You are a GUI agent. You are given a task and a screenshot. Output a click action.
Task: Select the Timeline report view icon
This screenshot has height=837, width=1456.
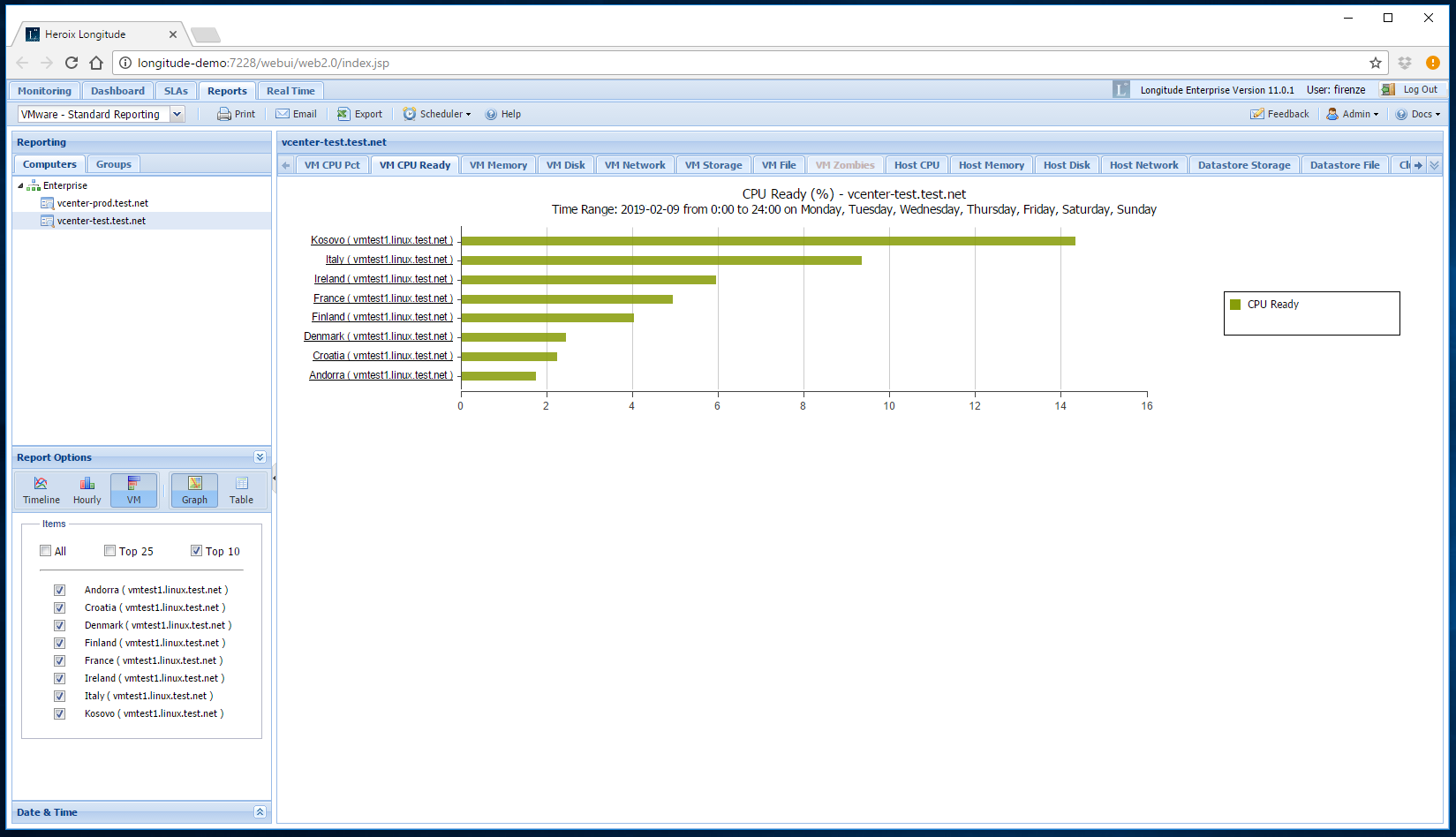pyautogui.click(x=41, y=490)
